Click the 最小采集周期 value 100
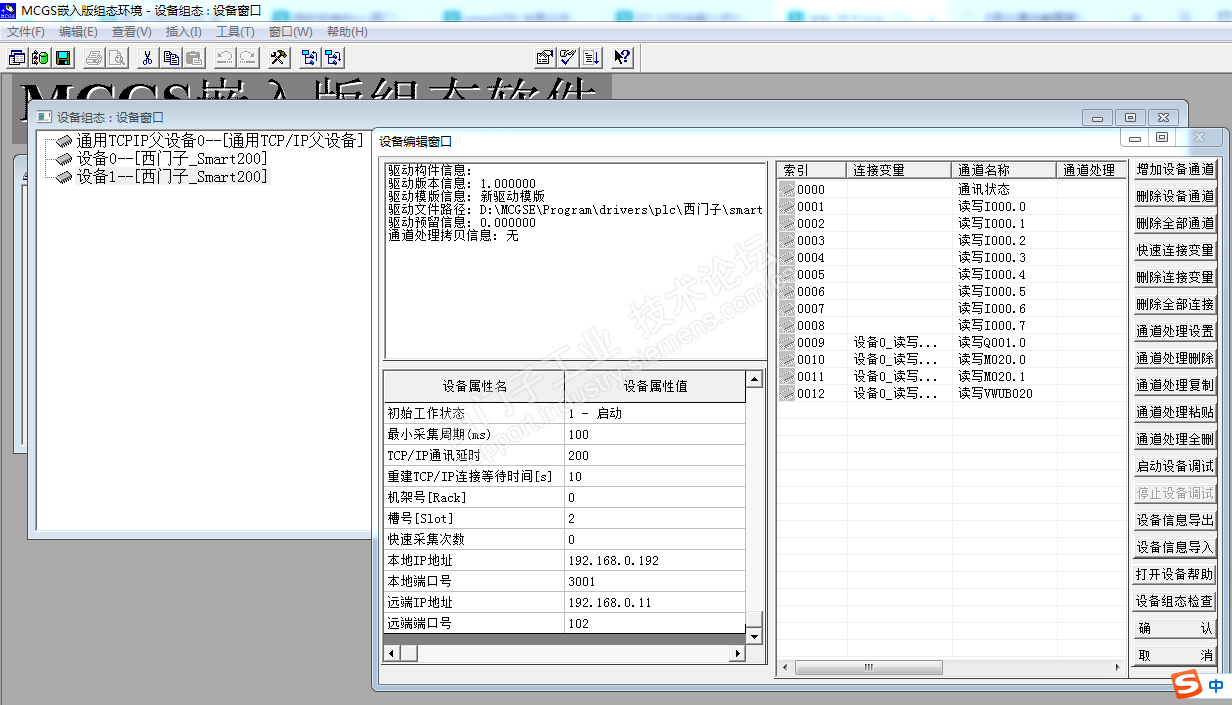Image resolution: width=1232 pixels, height=705 pixels. coord(655,434)
